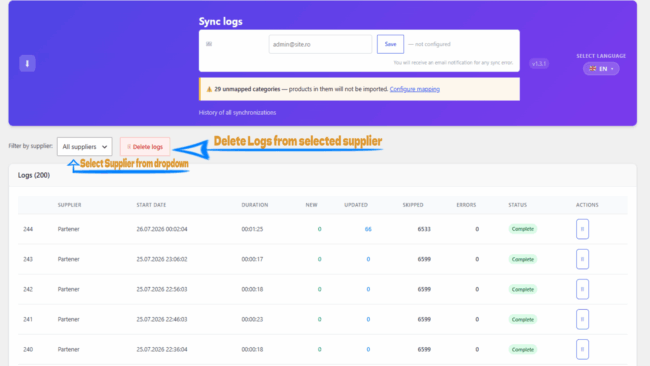Click duration 00:00:23 in log 241
Screen dimensions: 650x366
point(252,319)
